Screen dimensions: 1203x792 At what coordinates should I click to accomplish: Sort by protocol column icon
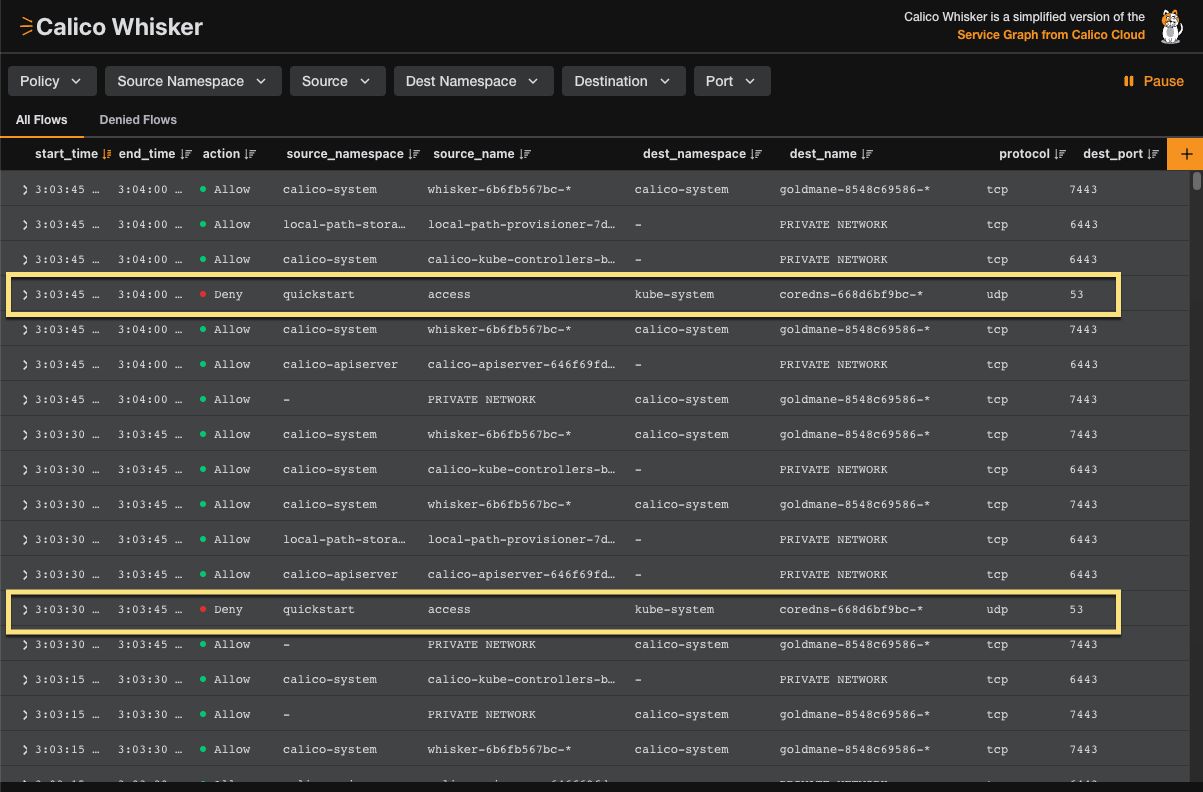pyautogui.click(x=1060, y=154)
